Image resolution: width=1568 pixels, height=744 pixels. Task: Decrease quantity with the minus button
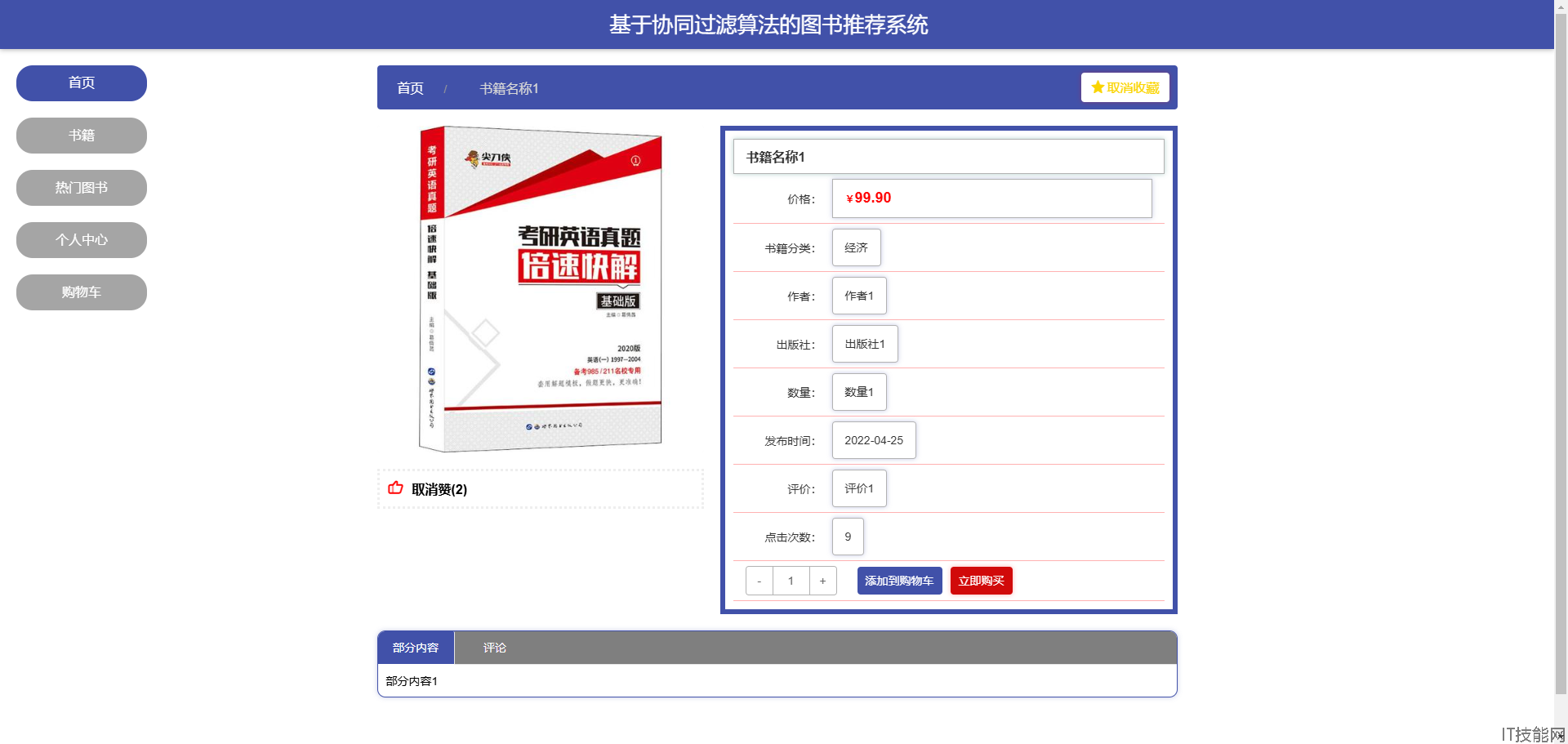coord(759,581)
